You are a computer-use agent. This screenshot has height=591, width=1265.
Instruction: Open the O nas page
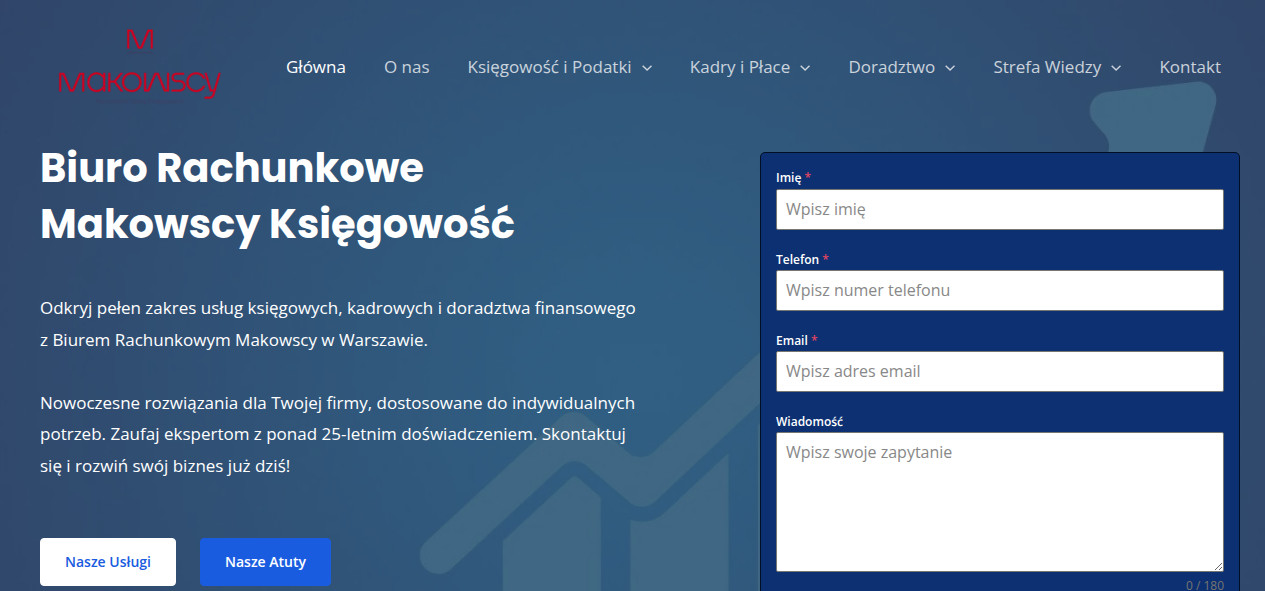(406, 67)
